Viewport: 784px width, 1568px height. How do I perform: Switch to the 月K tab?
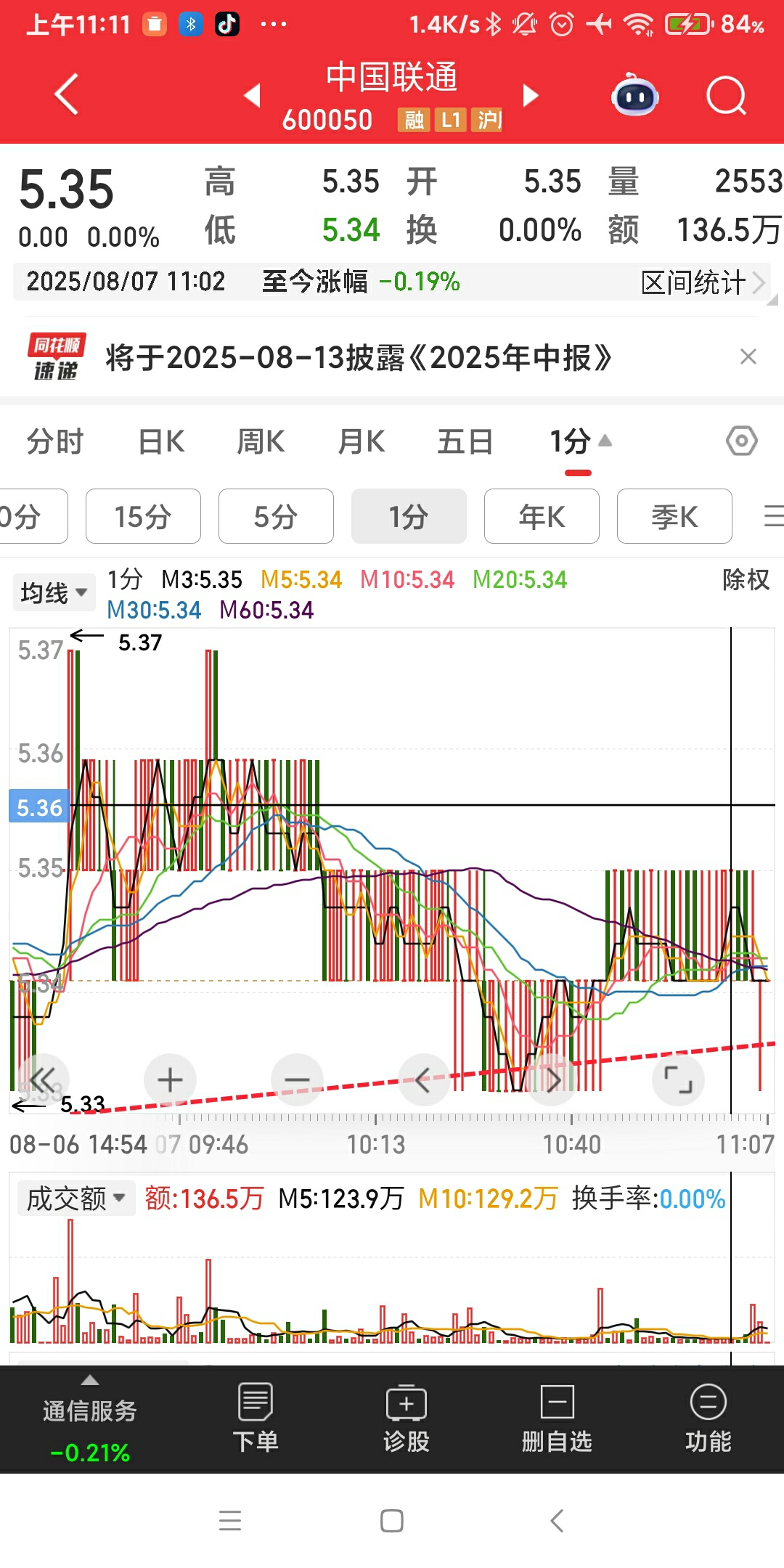click(x=361, y=441)
